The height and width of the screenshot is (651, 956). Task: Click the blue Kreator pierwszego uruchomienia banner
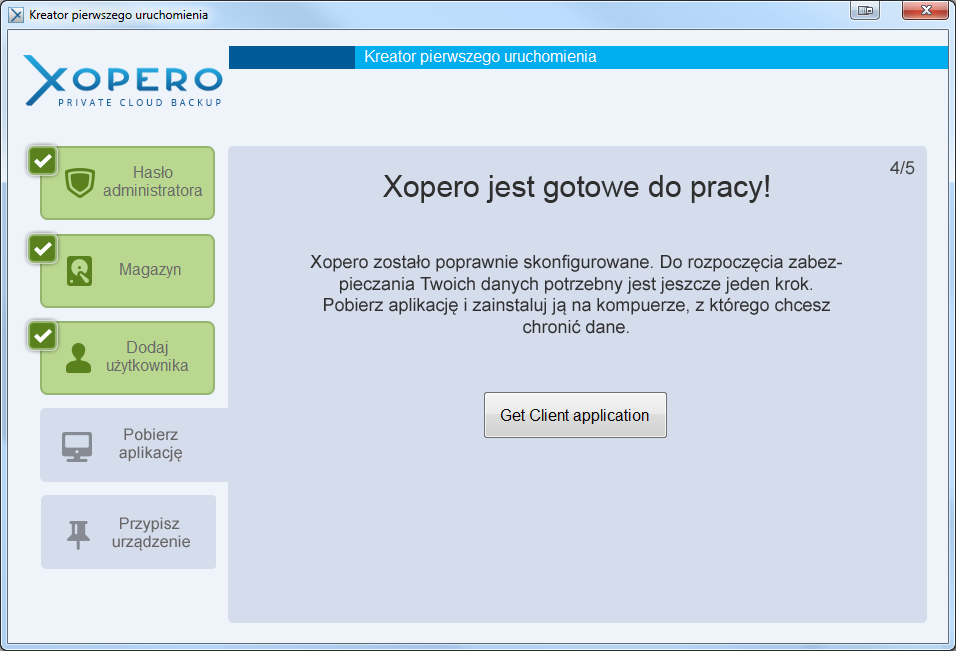coord(588,57)
